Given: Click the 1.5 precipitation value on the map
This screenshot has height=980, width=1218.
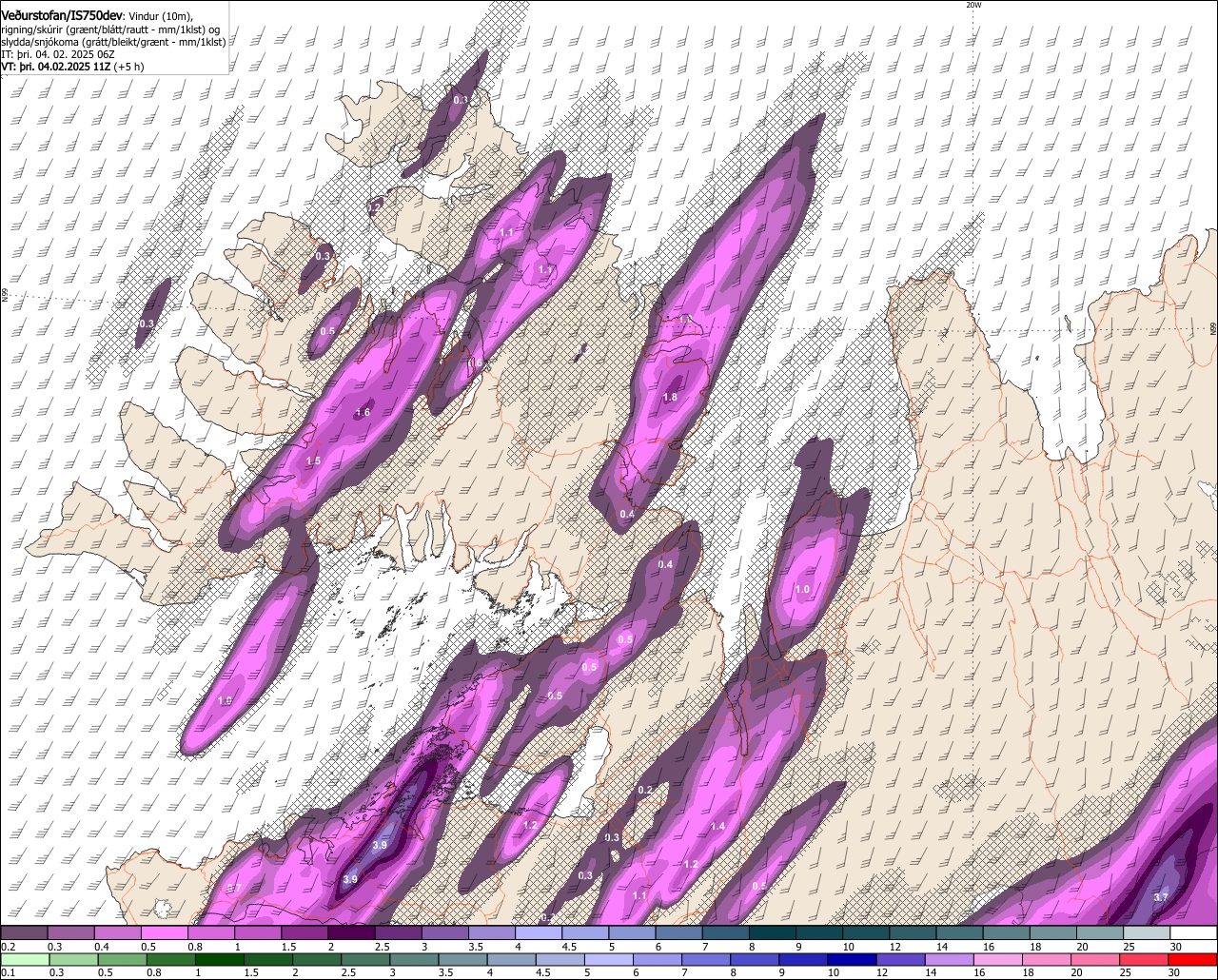Looking at the screenshot, I should click(313, 461).
